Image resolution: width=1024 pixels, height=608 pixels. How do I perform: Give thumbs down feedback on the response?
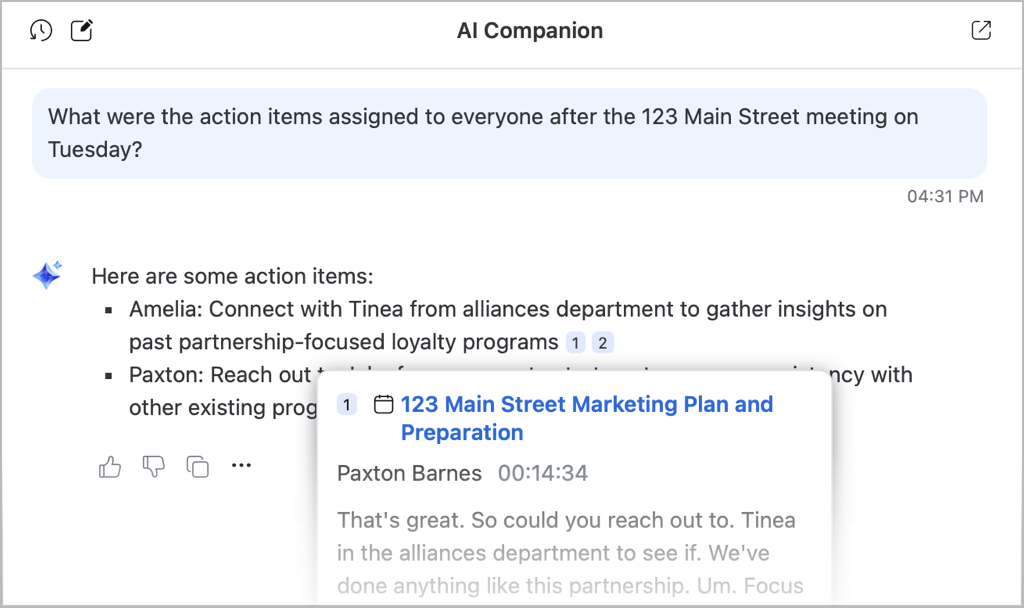(x=153, y=466)
